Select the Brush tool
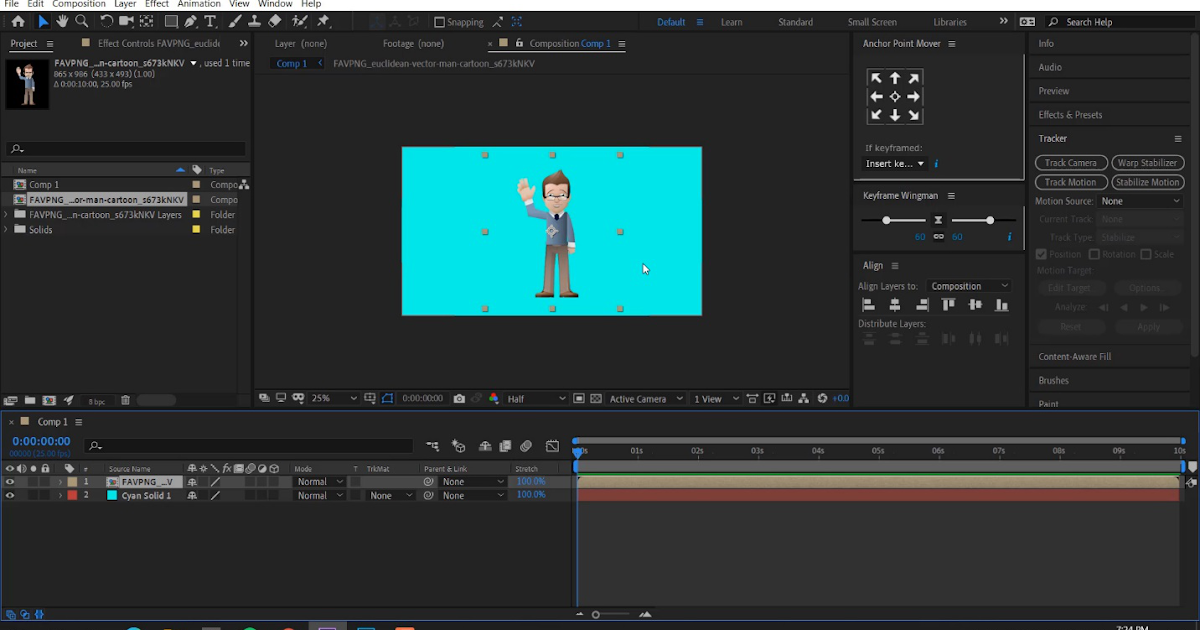 click(x=234, y=21)
